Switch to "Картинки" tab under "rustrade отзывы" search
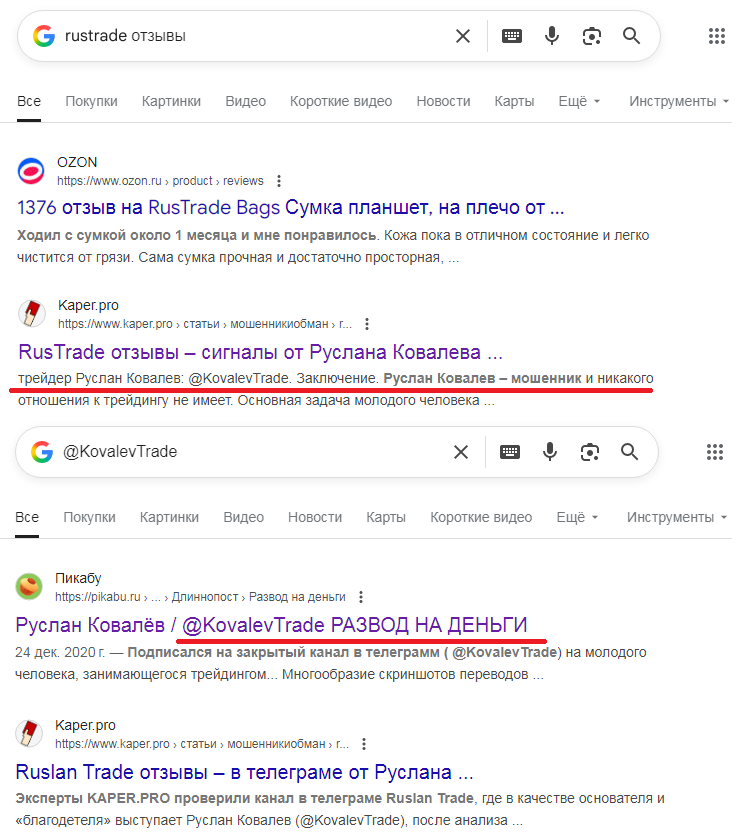This screenshot has height=837, width=737. (x=171, y=101)
